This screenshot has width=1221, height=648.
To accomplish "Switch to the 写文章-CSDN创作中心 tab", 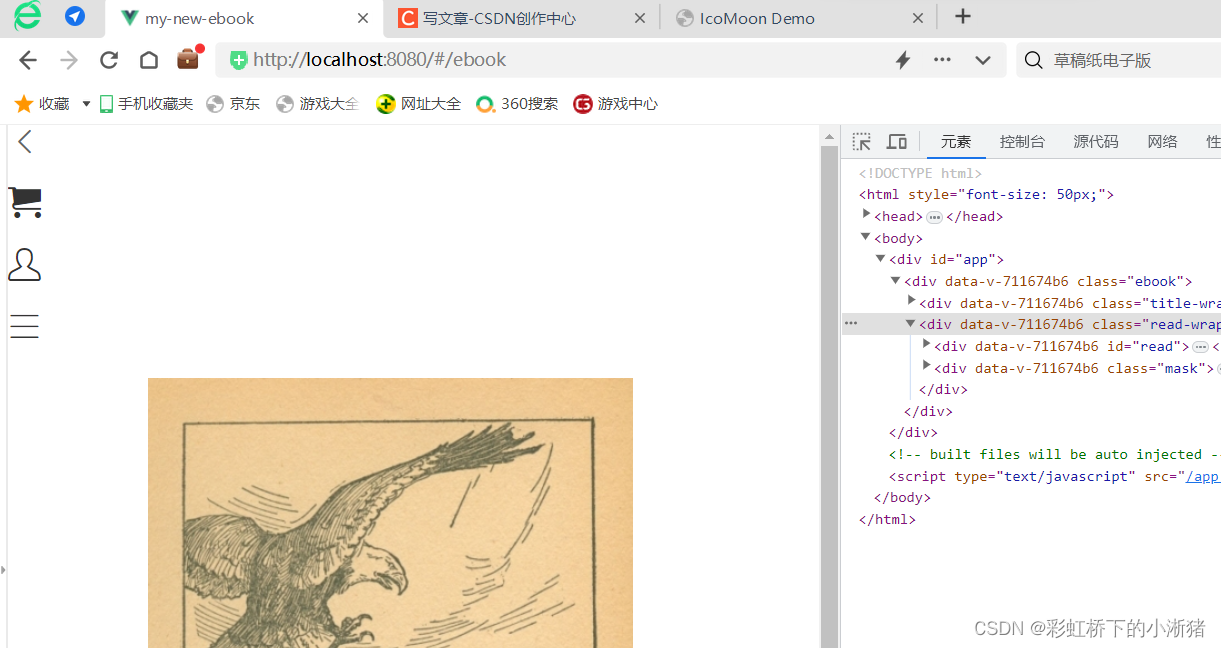I will tap(522, 18).
